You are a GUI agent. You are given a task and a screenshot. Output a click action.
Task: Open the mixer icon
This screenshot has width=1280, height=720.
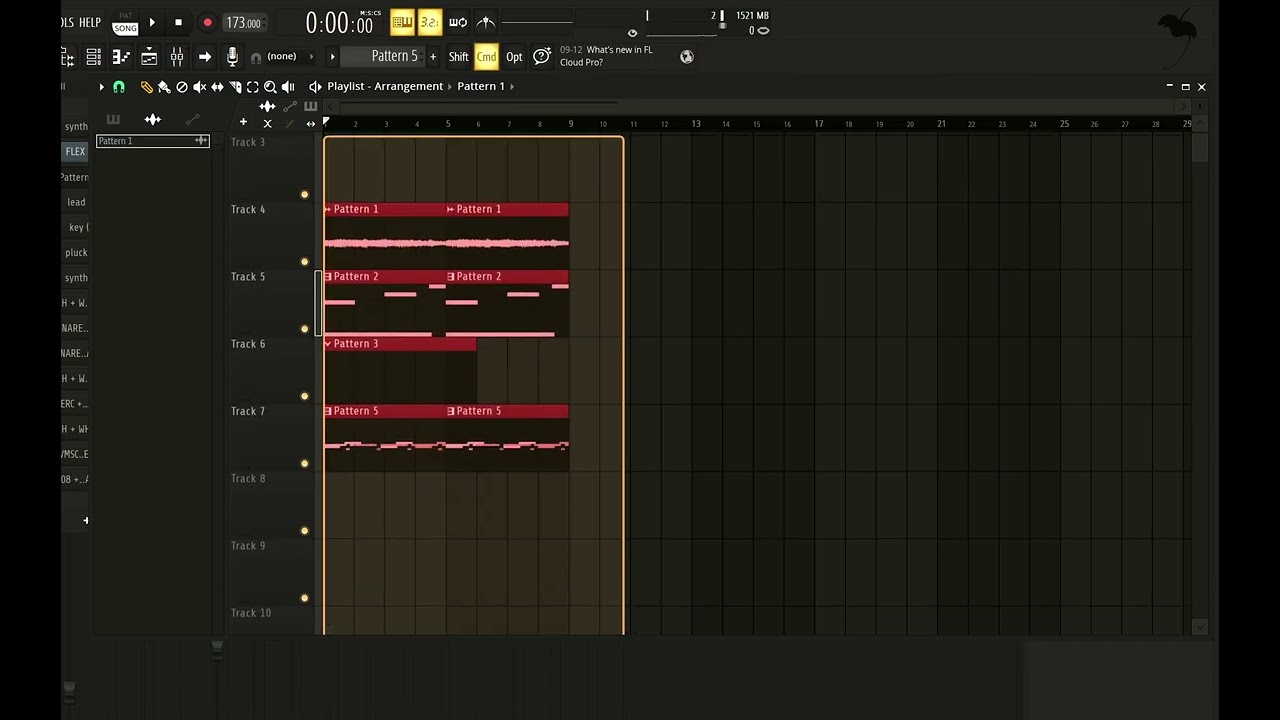pos(177,57)
